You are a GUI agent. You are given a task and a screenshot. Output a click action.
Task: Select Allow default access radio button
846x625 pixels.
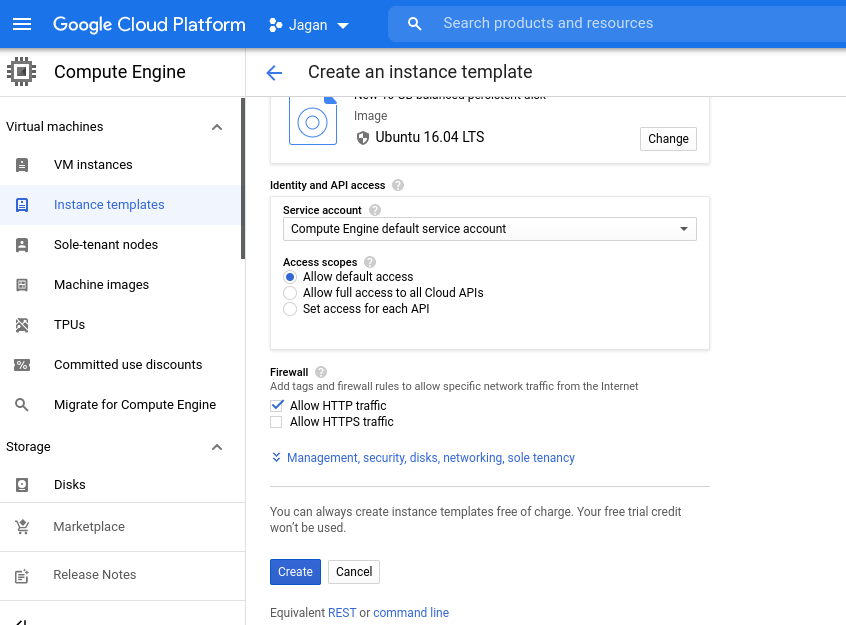point(290,277)
